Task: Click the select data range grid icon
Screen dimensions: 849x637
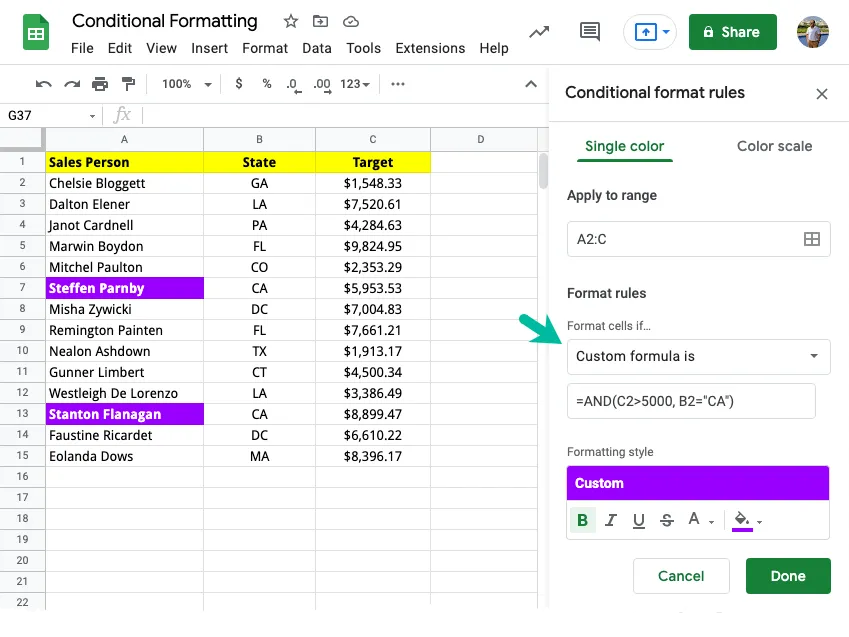Action: click(x=812, y=239)
